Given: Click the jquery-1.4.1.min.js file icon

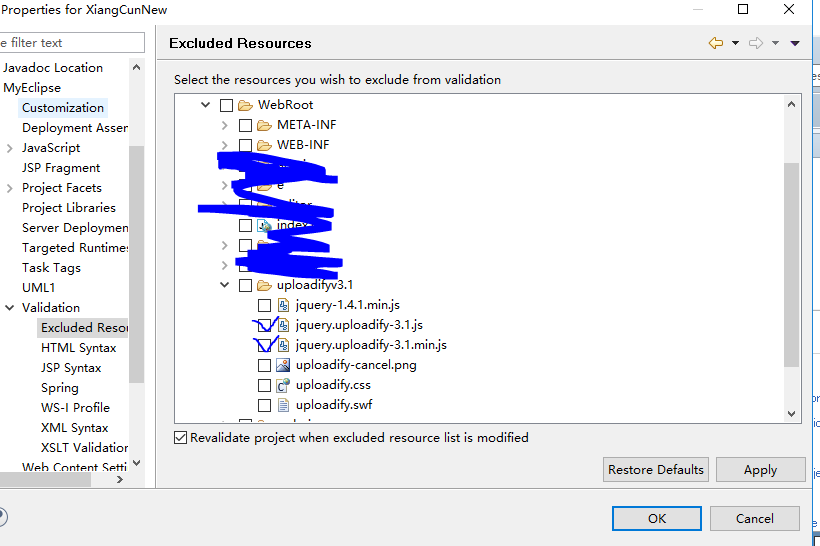Looking at the screenshot, I should click(283, 305).
